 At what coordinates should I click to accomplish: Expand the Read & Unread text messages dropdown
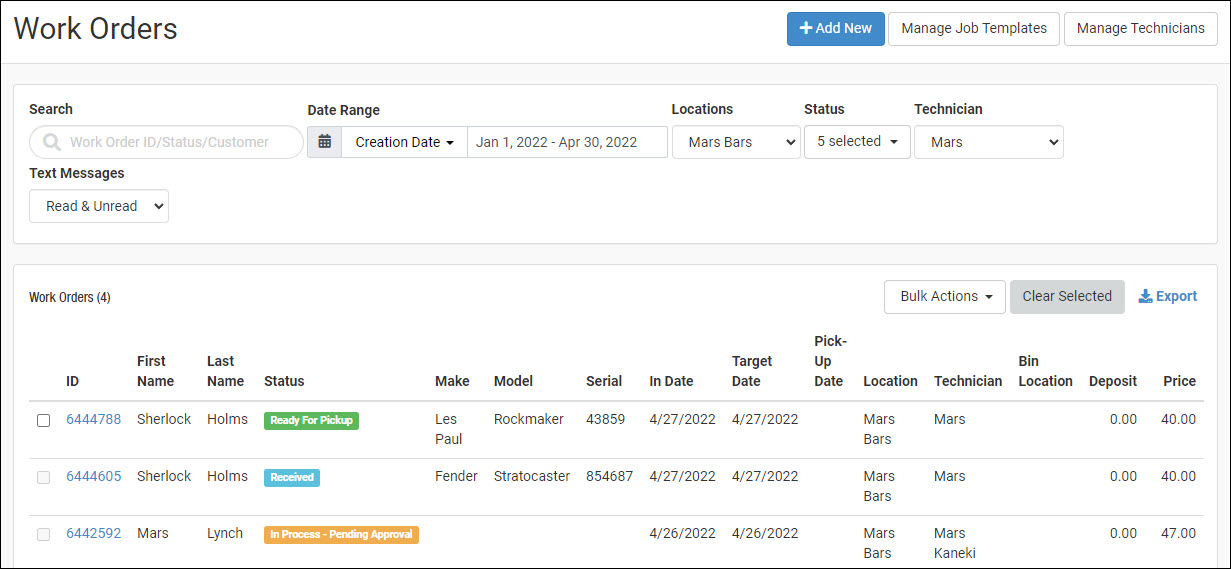[x=99, y=206]
